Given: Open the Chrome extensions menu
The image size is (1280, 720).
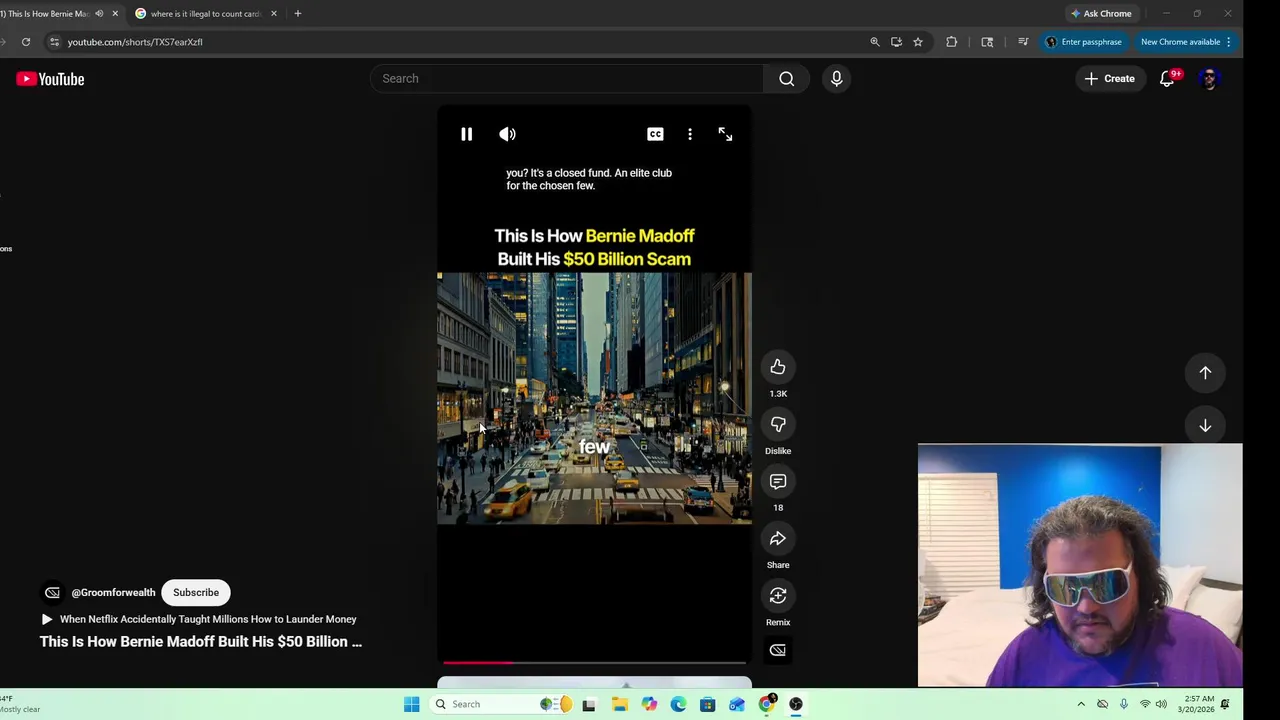Looking at the screenshot, I should [951, 42].
